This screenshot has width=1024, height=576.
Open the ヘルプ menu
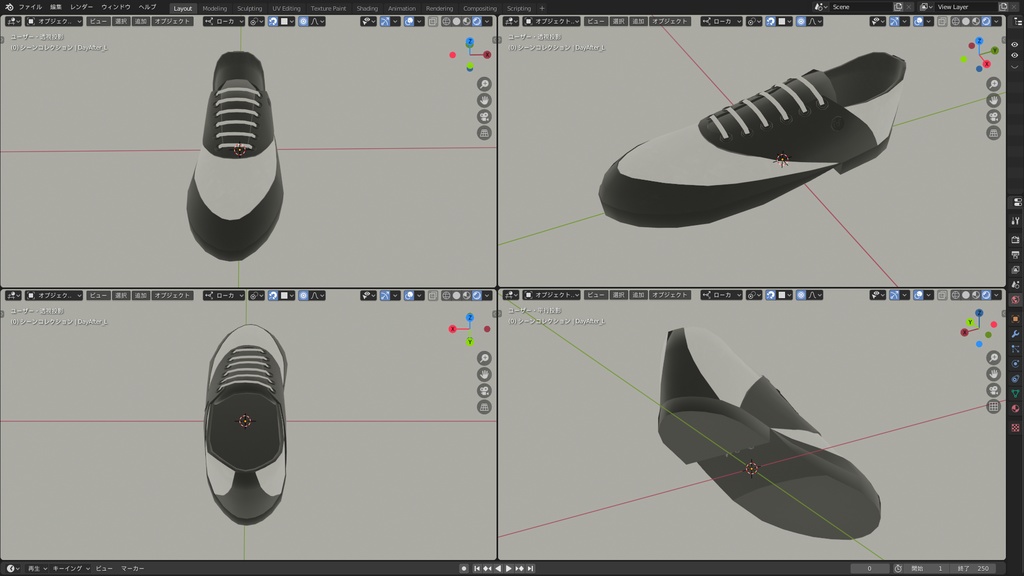point(147,7)
